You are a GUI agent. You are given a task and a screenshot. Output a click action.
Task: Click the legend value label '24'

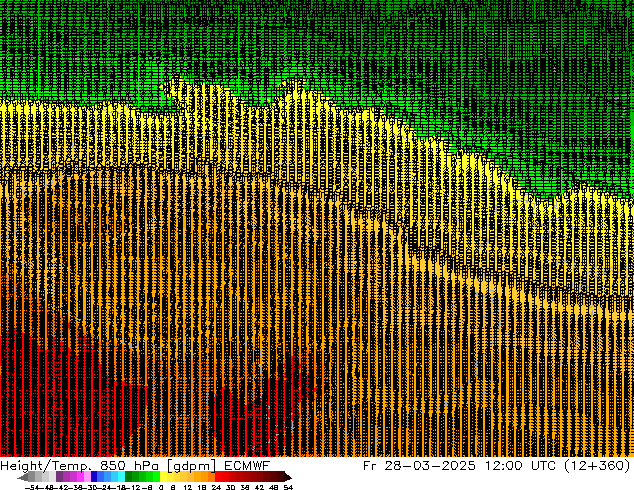point(216,488)
